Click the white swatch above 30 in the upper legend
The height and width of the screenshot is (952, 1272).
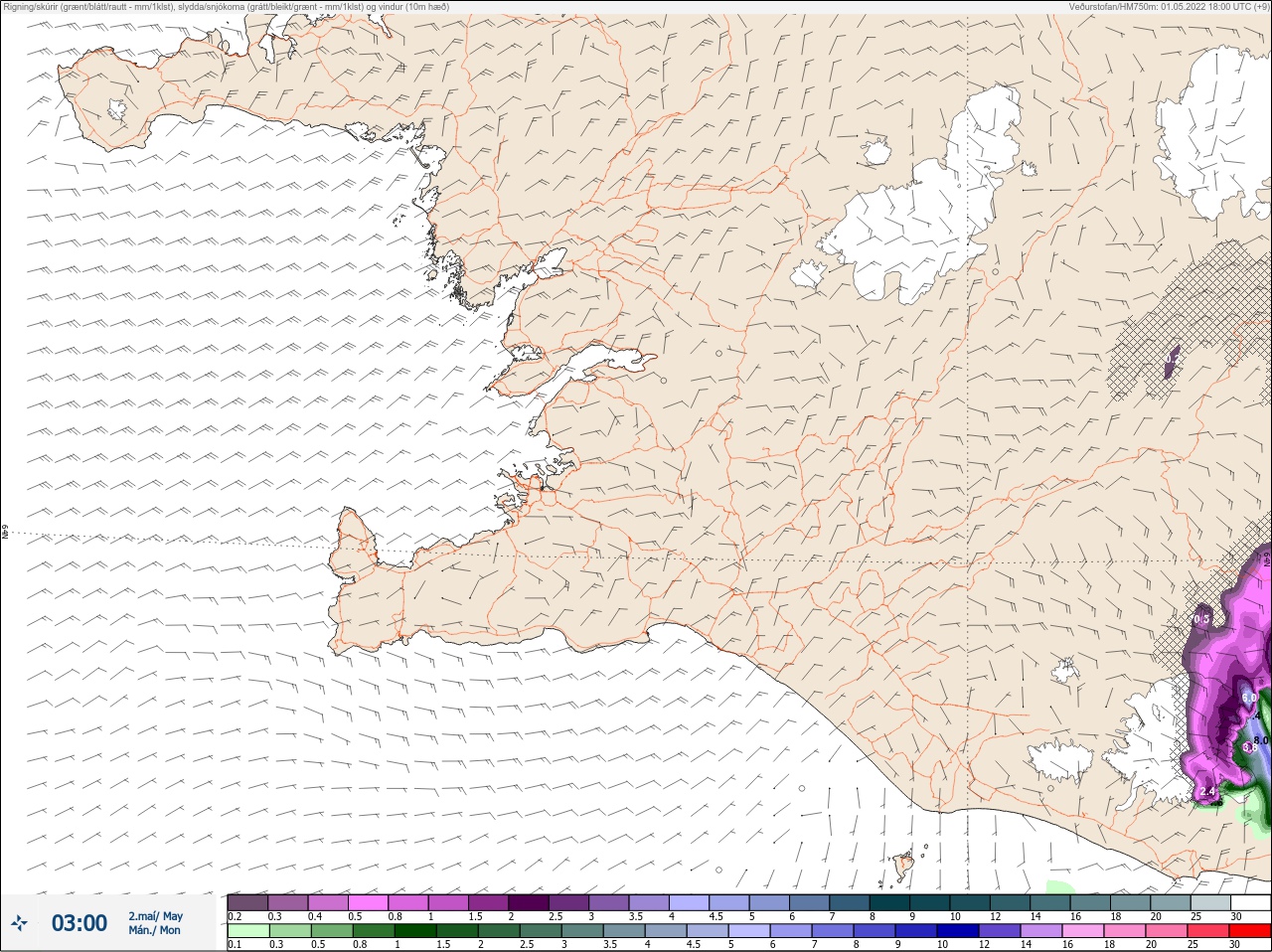[1250, 902]
